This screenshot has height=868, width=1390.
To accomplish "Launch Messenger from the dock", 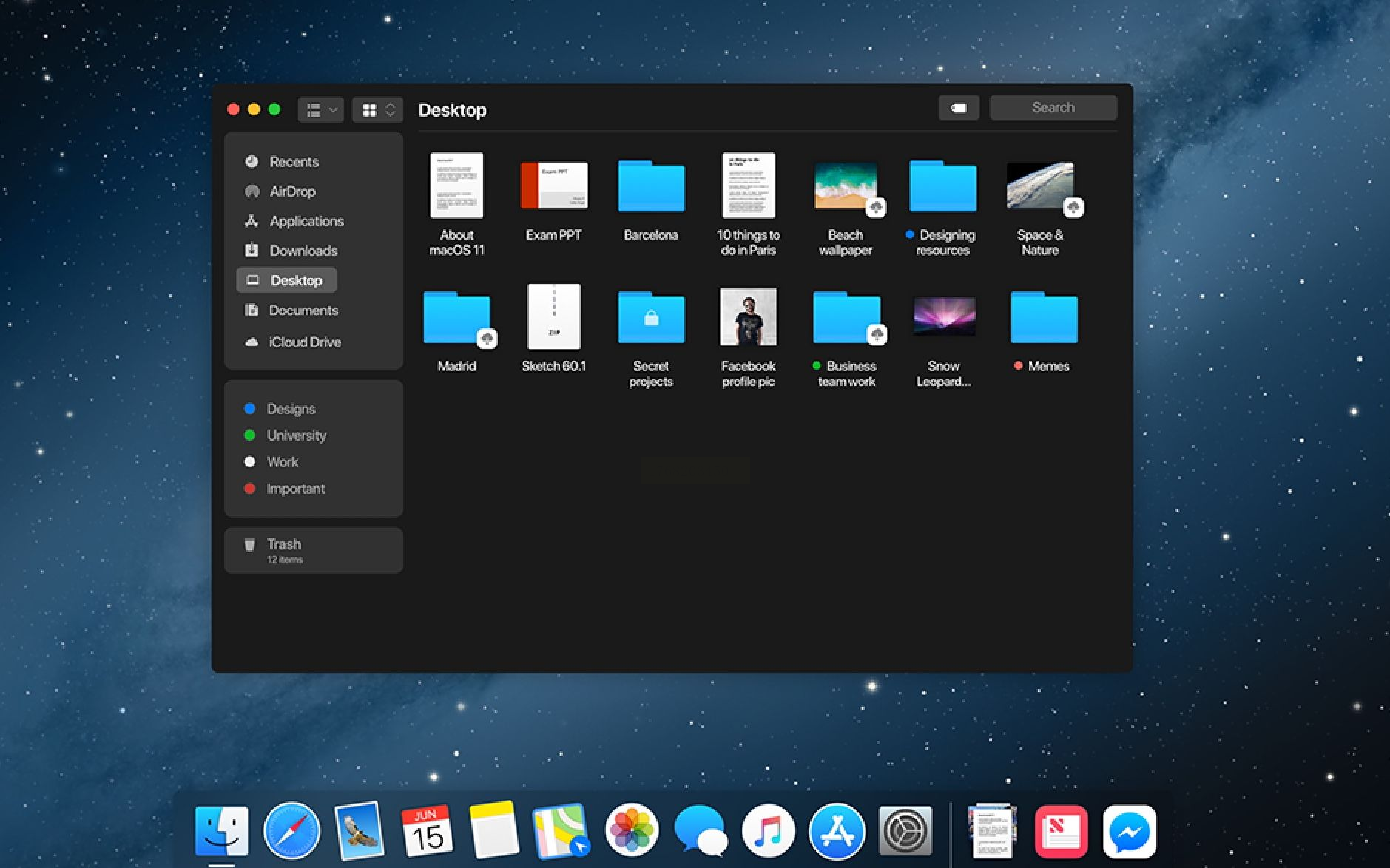I will 1129,831.
